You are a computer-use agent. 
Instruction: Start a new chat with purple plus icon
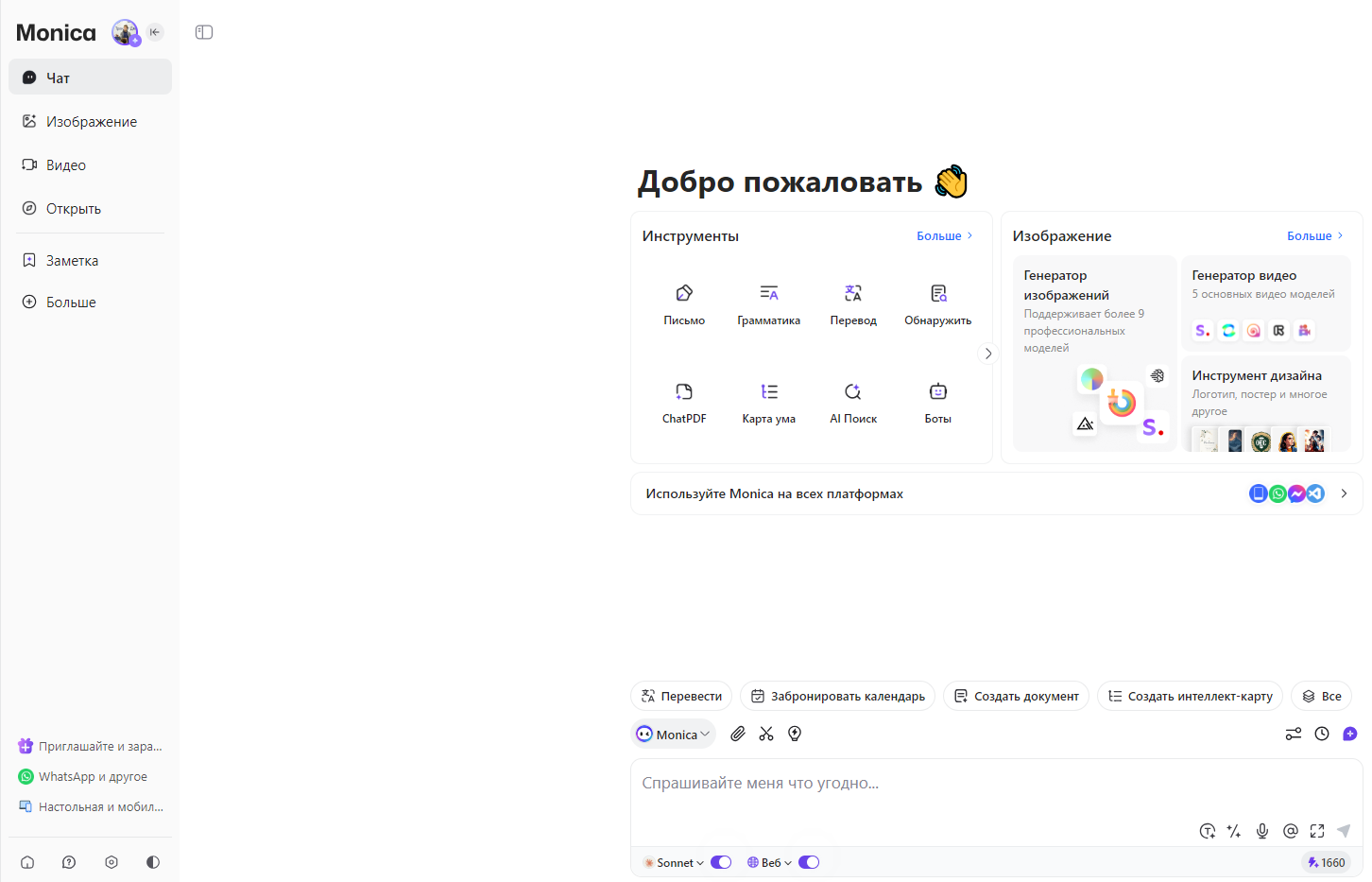(1350, 734)
